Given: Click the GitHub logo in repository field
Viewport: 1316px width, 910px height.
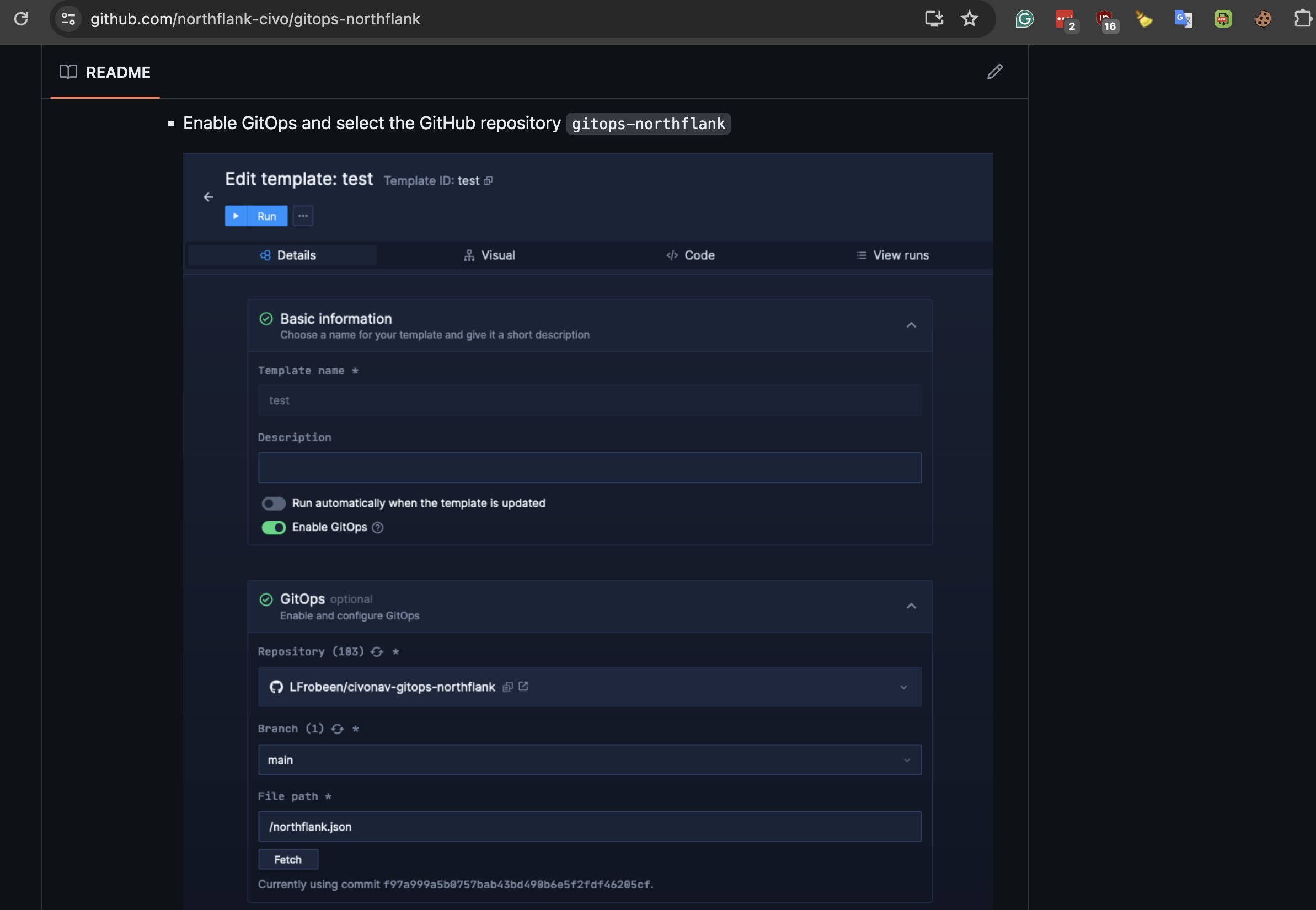Looking at the screenshot, I should [276, 687].
